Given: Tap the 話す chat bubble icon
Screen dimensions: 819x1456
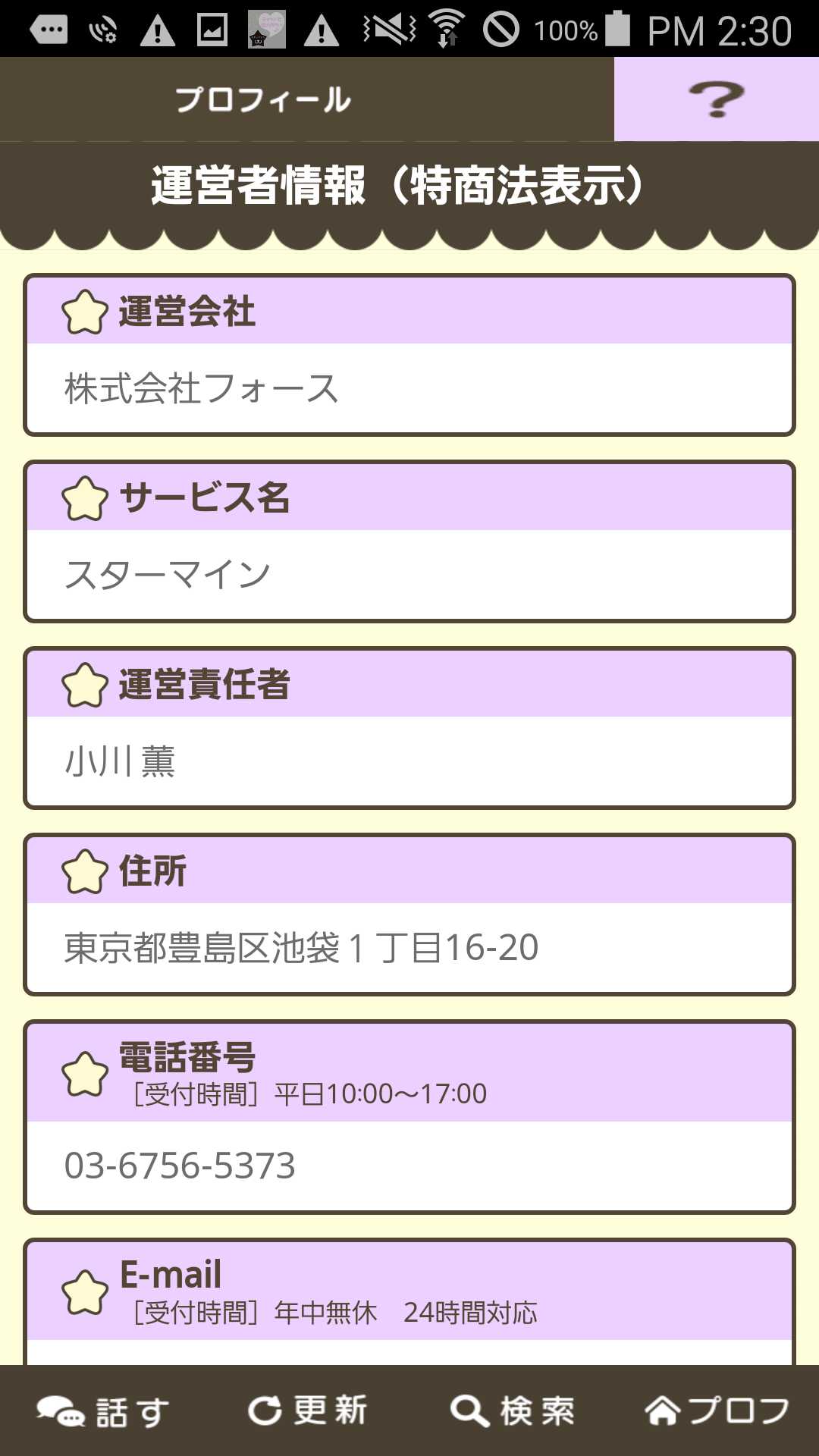Looking at the screenshot, I should tap(61, 1411).
